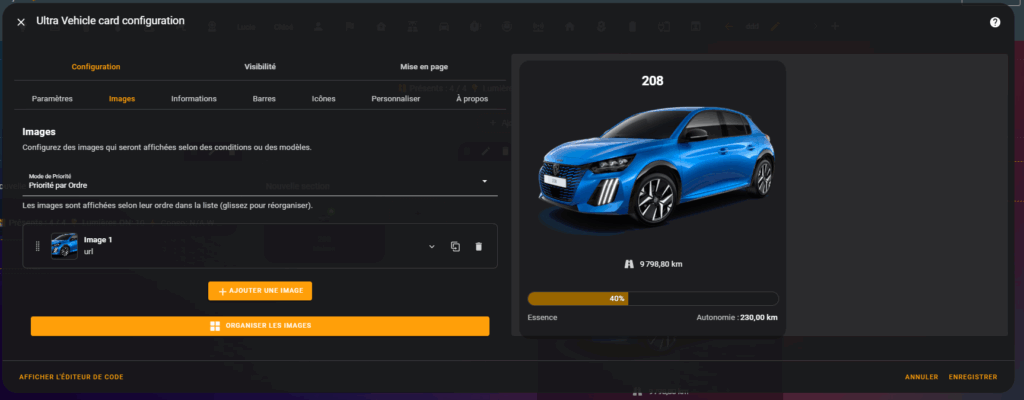Image resolution: width=1024 pixels, height=400 pixels.
Task: Click the Organiser les images button
Action: [260, 326]
